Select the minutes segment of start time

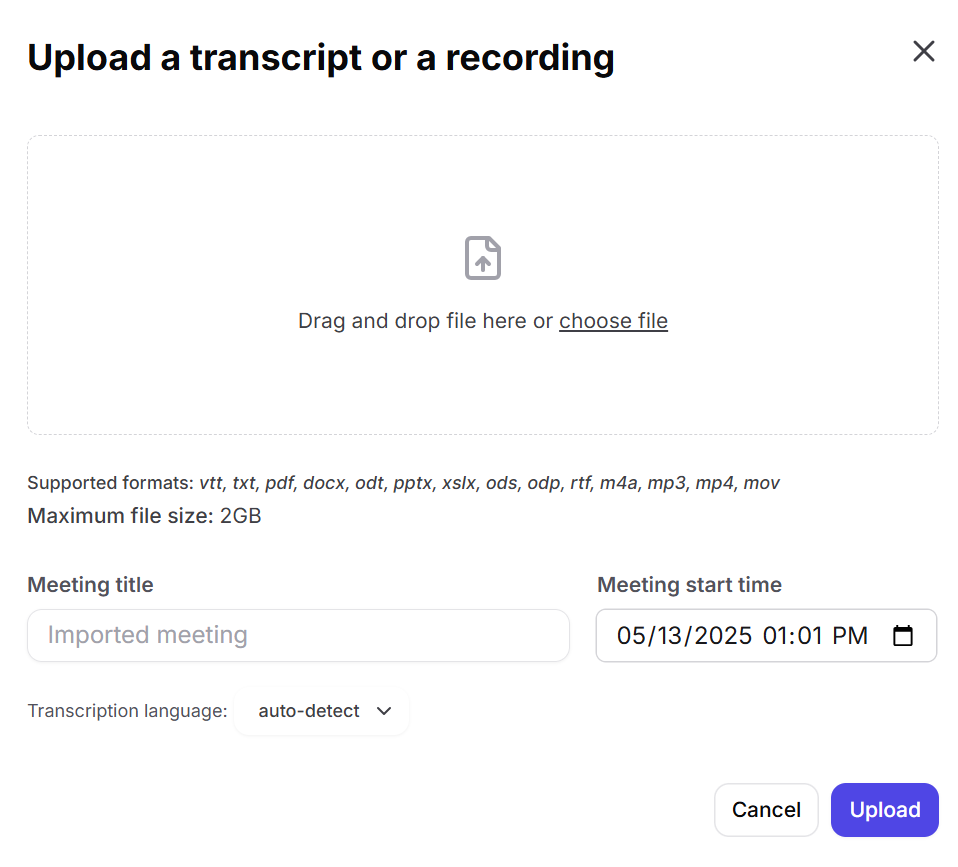[x=809, y=636]
